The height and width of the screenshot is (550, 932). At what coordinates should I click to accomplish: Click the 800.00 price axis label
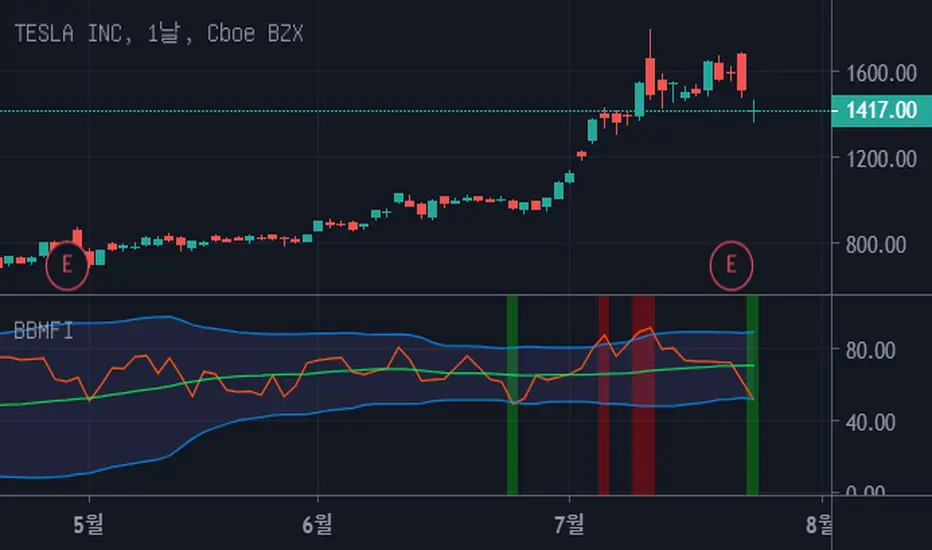pyautogui.click(x=876, y=244)
